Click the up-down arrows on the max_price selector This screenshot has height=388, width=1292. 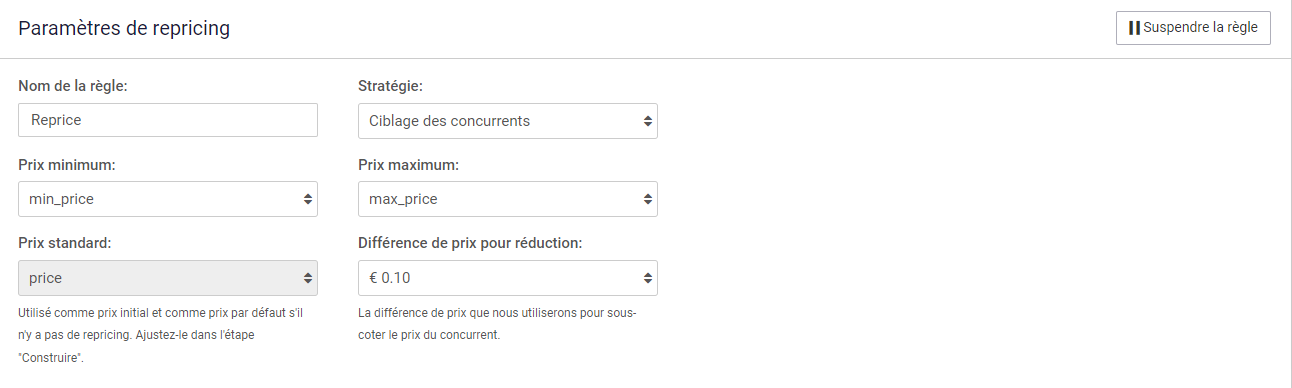648,199
